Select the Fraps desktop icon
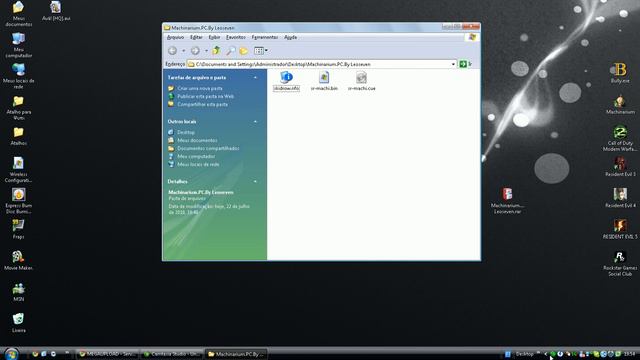 pyautogui.click(x=18, y=229)
